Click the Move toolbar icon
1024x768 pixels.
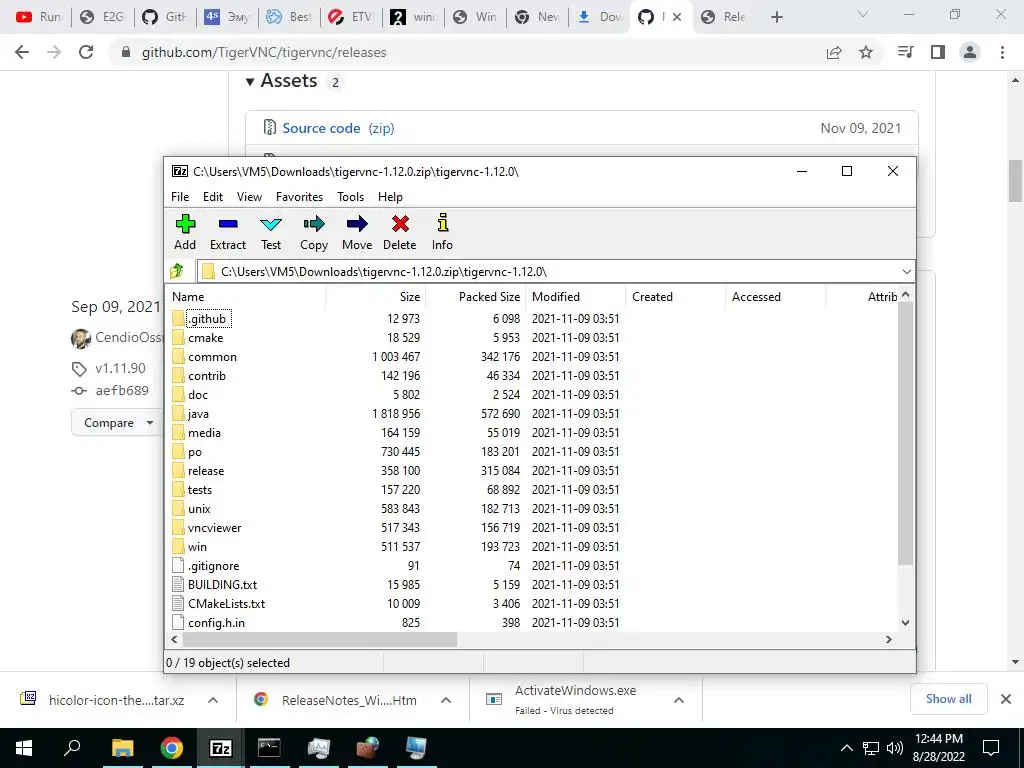pos(357,232)
